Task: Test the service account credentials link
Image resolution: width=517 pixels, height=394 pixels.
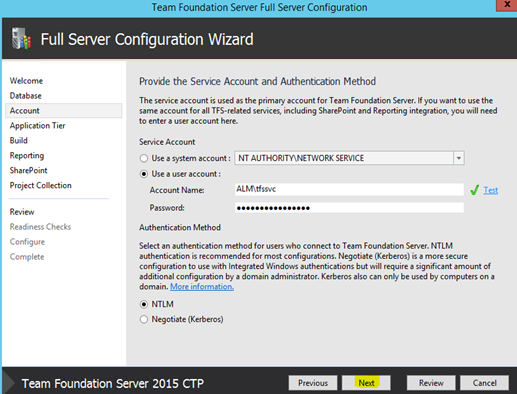Action: (x=491, y=190)
